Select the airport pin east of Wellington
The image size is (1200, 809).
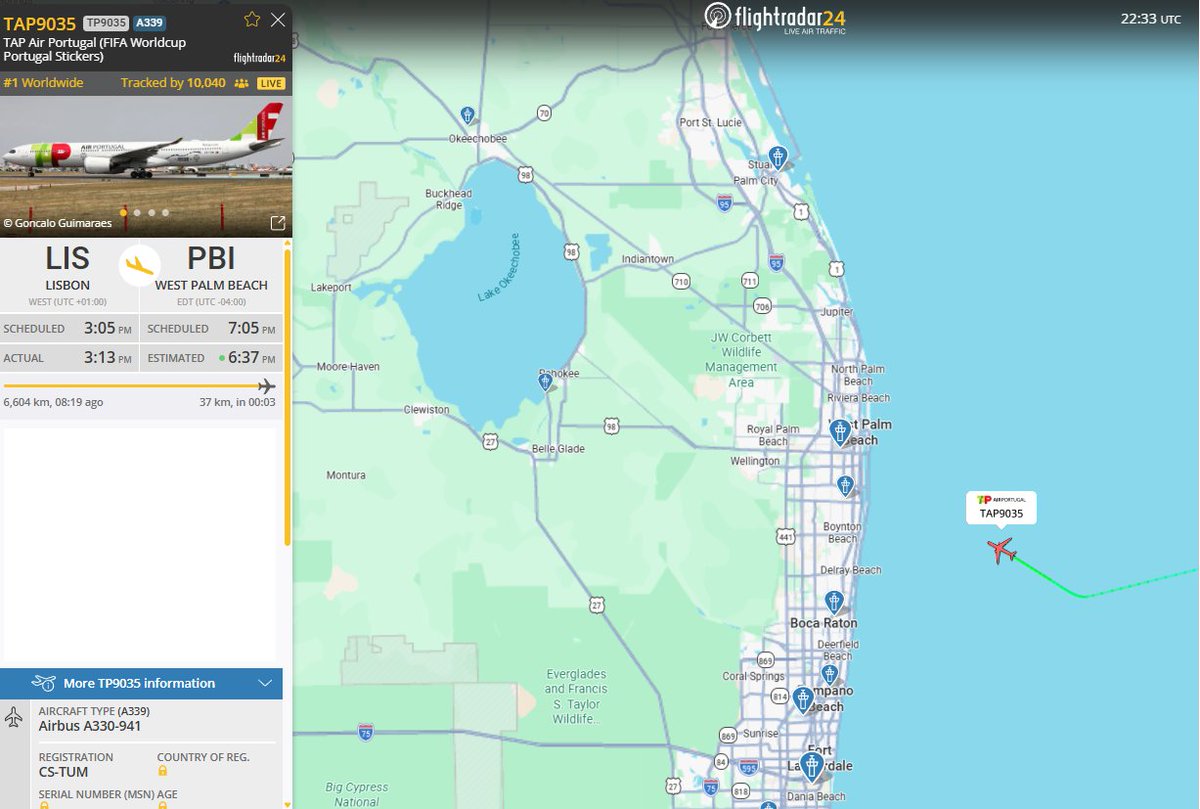coord(845,486)
